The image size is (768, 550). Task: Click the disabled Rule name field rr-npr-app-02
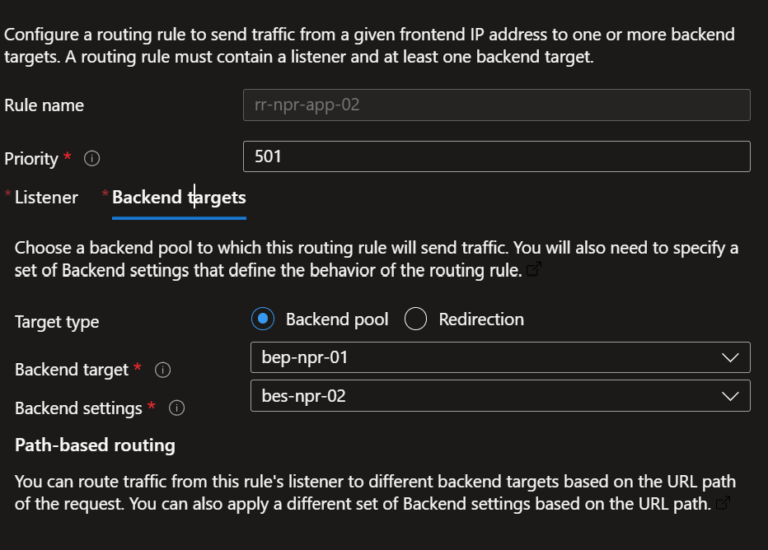pos(497,105)
